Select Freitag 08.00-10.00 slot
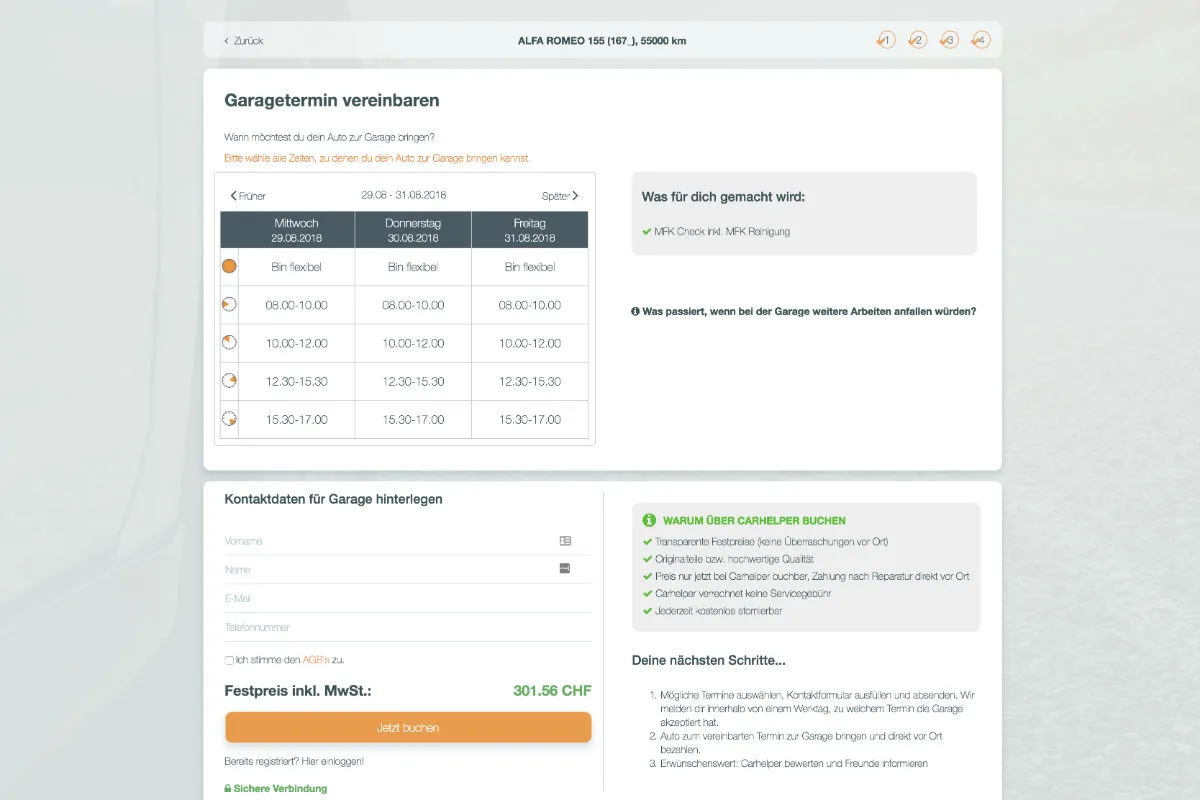Viewport: 1200px width, 800px height. click(x=530, y=305)
